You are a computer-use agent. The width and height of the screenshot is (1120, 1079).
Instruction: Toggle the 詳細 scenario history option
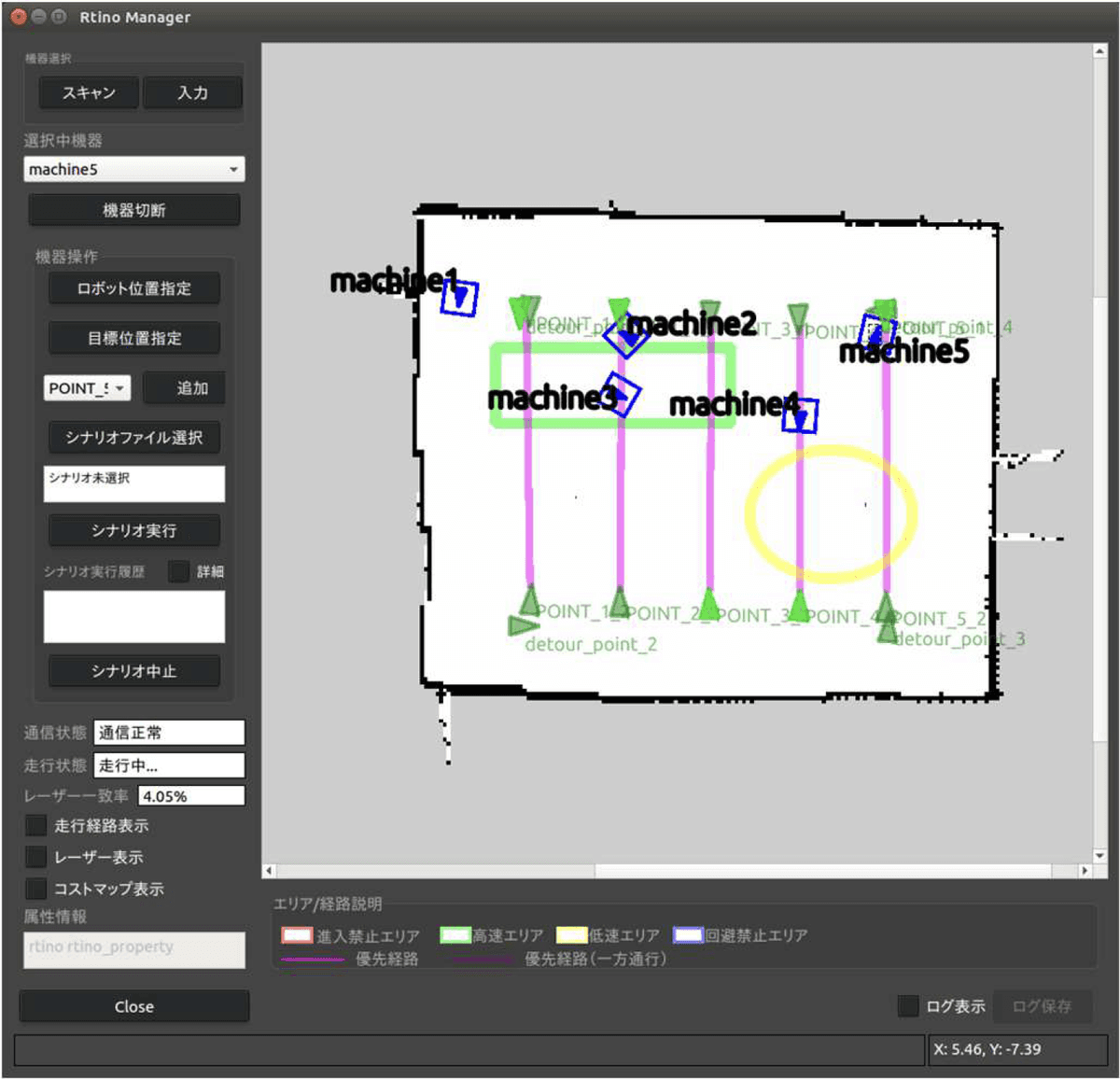[x=179, y=571]
